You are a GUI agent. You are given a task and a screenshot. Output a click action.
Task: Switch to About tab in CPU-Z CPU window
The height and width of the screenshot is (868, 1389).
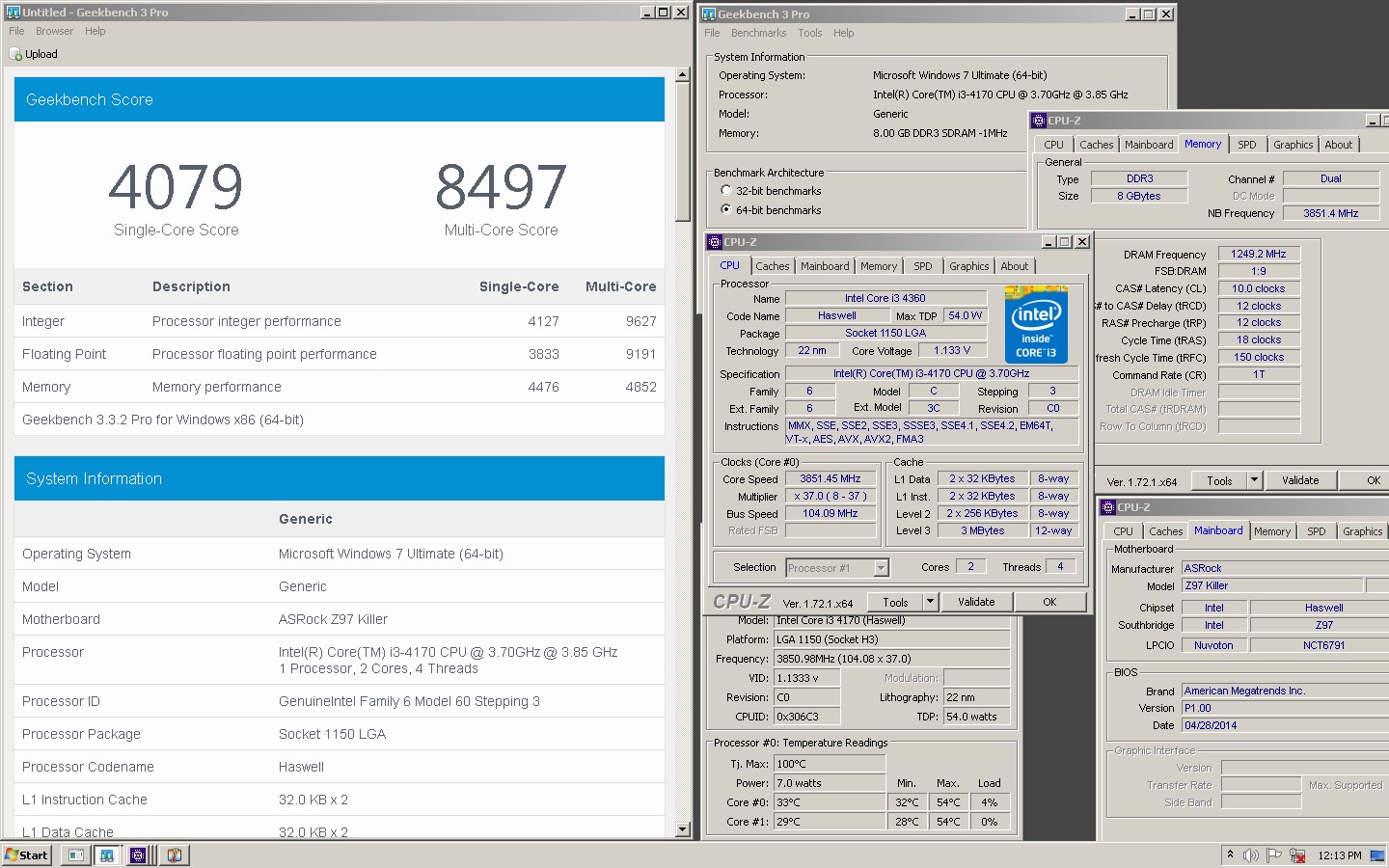click(x=1014, y=266)
